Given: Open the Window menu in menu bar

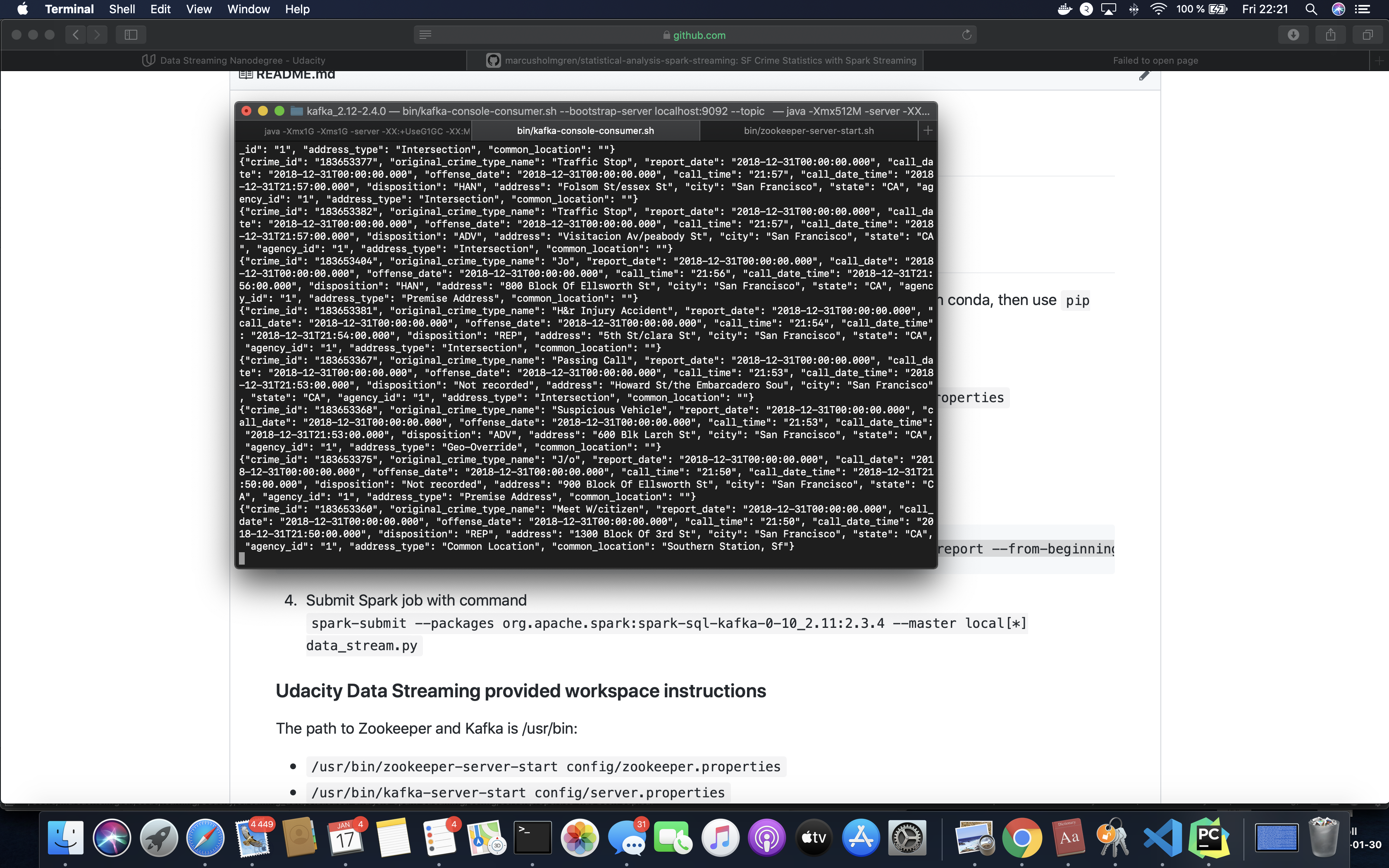Looking at the screenshot, I should (x=248, y=9).
